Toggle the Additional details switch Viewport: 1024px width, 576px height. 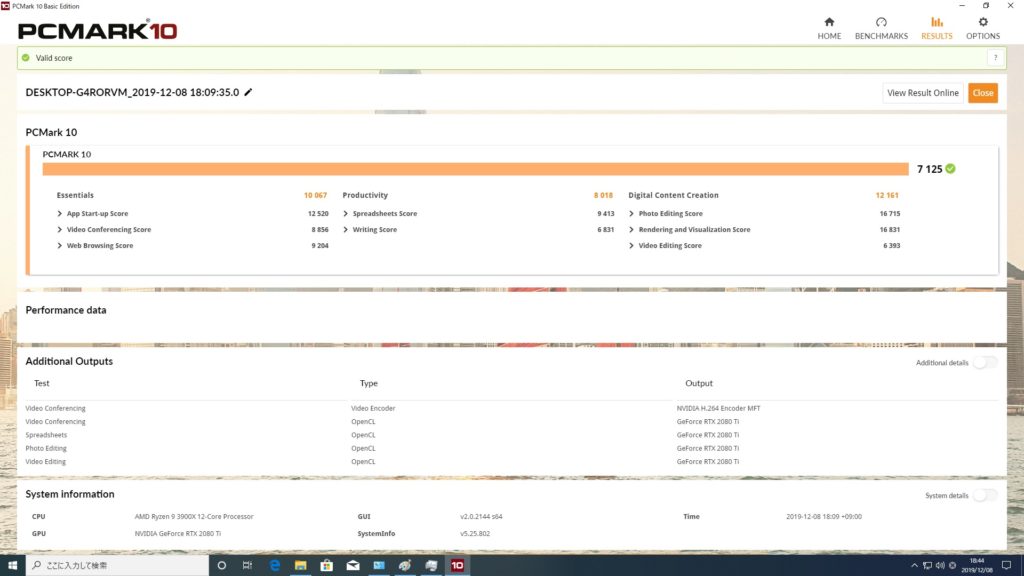pos(985,362)
